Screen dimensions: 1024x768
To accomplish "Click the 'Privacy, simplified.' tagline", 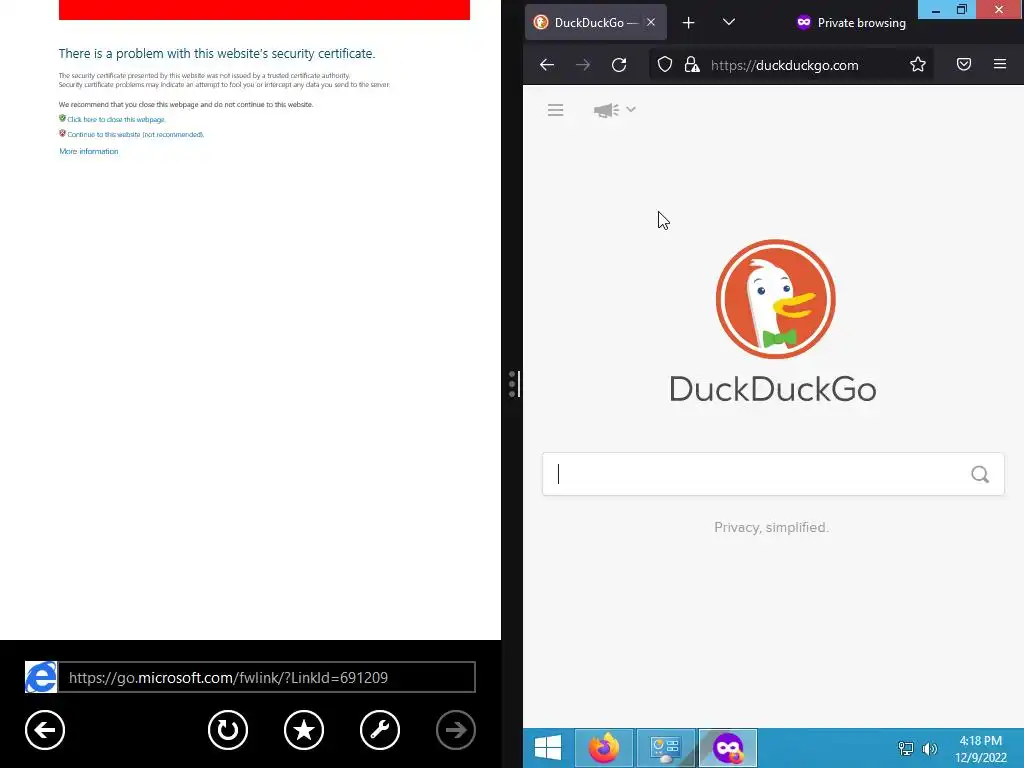I will (x=771, y=527).
